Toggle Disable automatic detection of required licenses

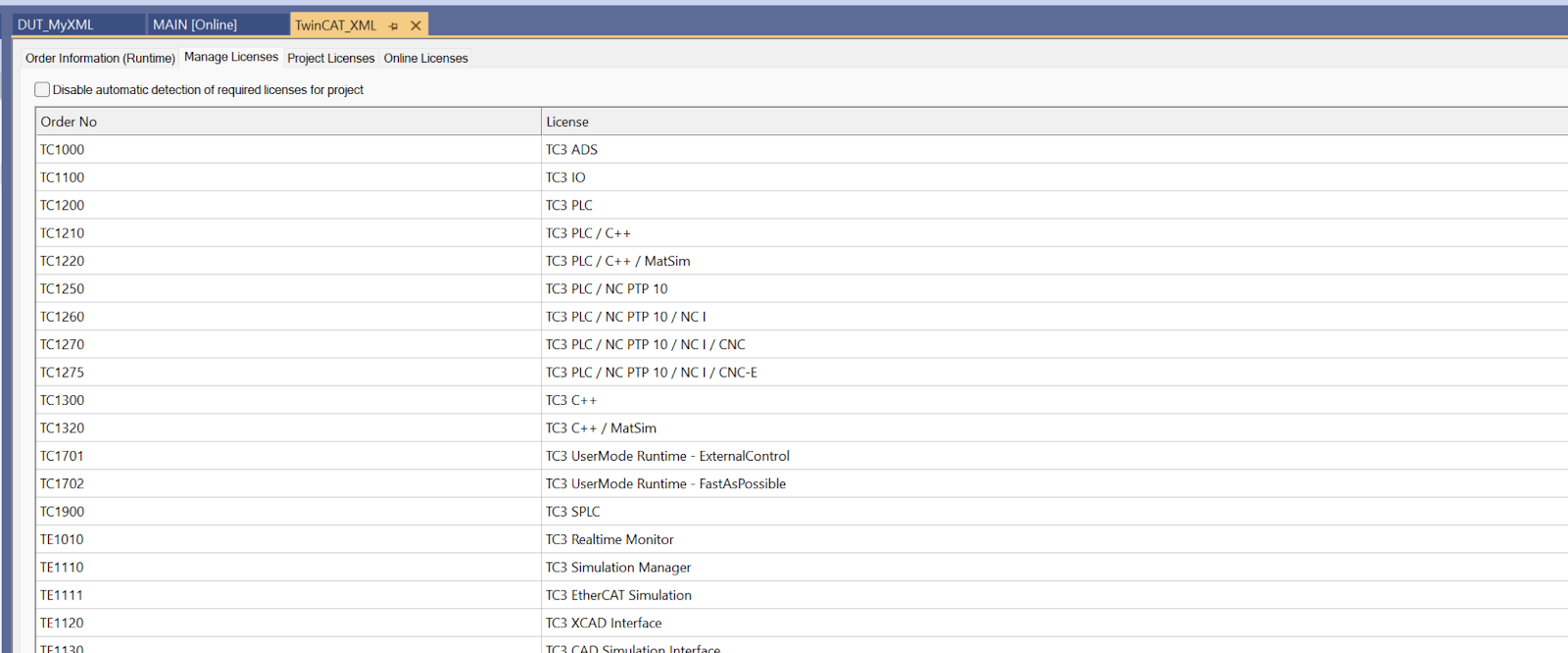(x=42, y=89)
